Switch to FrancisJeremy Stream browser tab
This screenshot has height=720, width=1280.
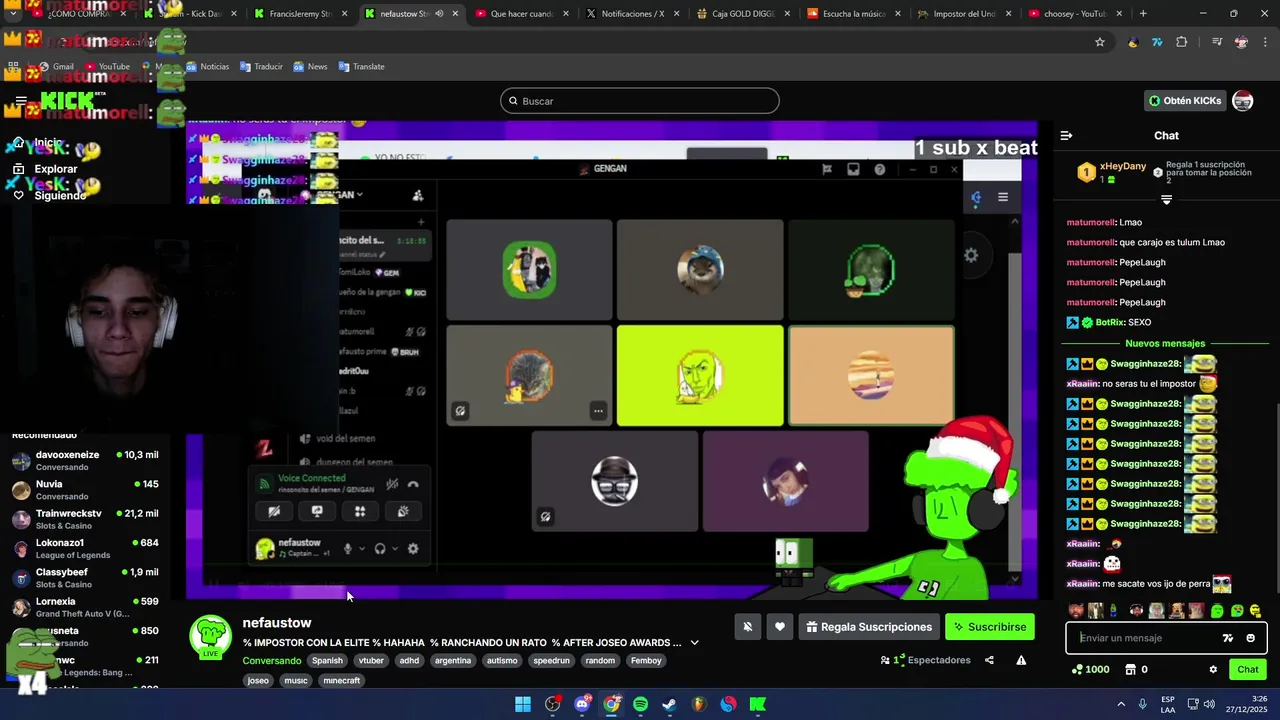(301, 14)
